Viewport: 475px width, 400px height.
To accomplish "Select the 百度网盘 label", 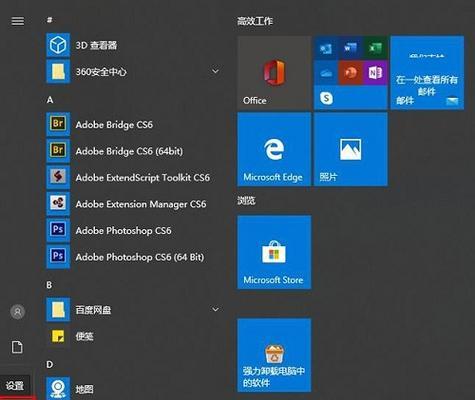I will 93,310.
